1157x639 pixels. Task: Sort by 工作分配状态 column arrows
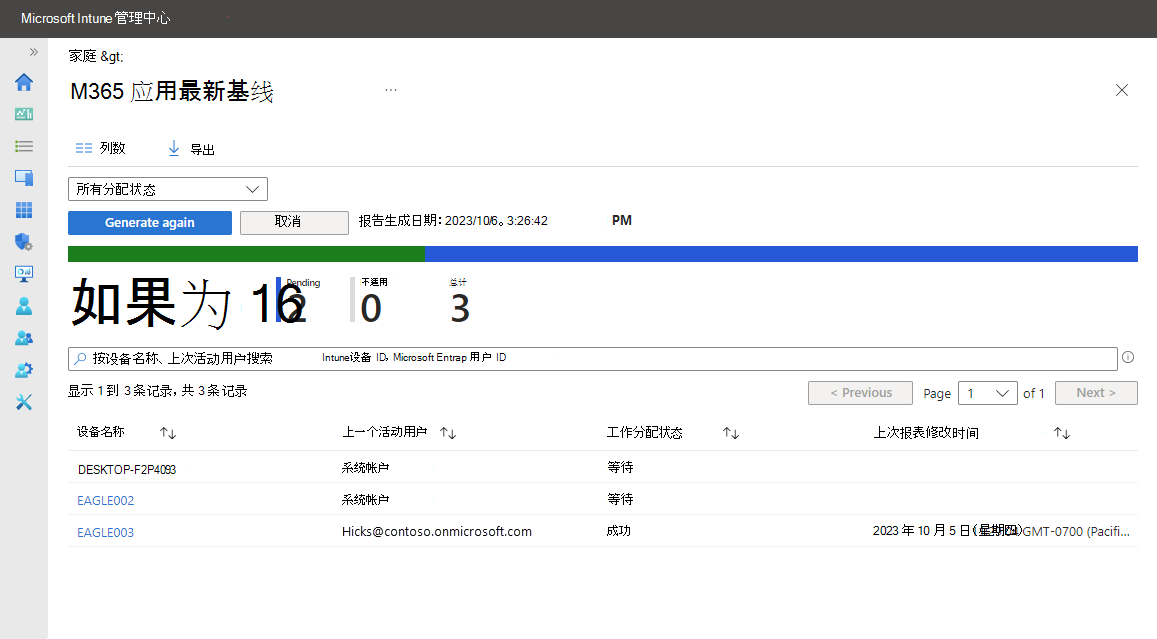[x=731, y=433]
